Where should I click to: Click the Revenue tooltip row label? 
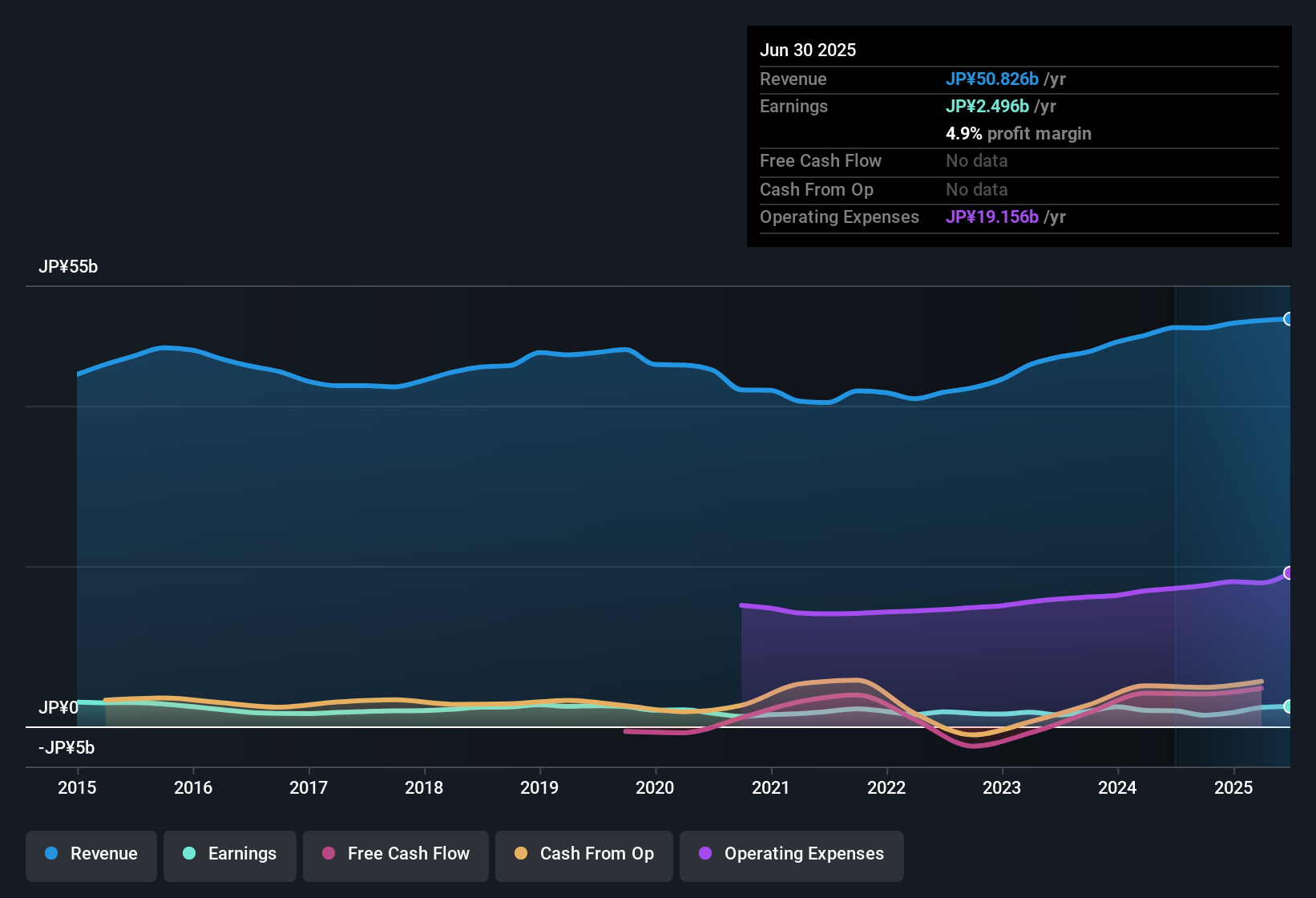tap(793, 79)
